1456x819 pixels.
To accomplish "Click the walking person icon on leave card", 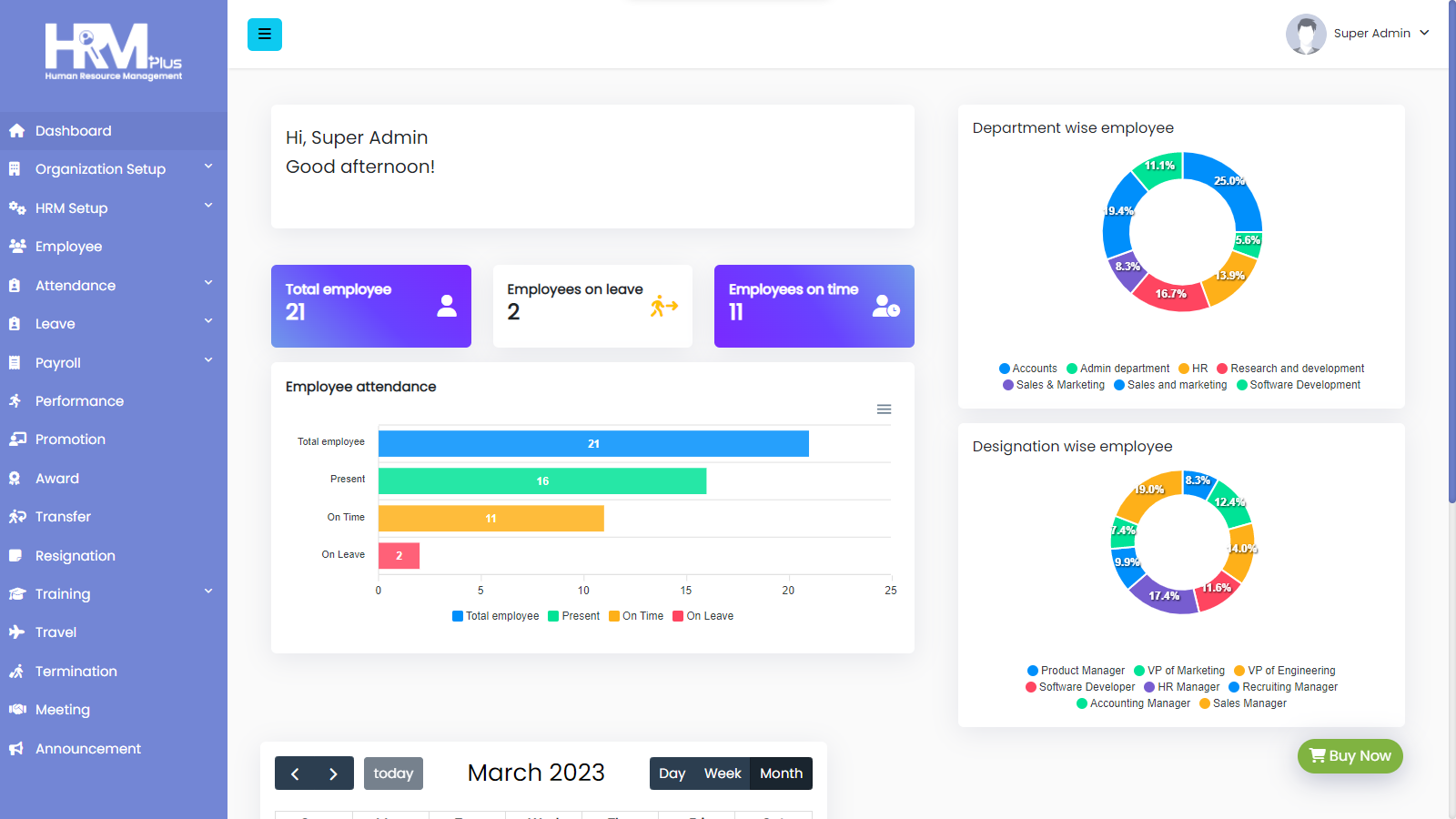I will [664, 307].
